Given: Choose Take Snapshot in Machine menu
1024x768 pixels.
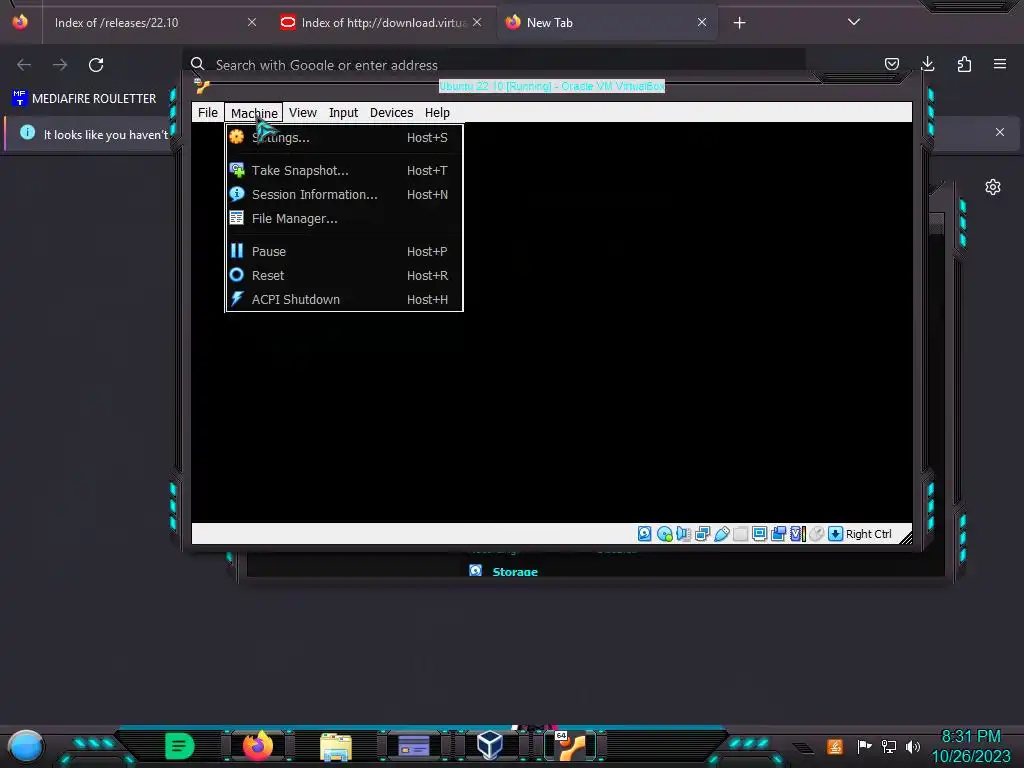Looking at the screenshot, I should point(344,170).
